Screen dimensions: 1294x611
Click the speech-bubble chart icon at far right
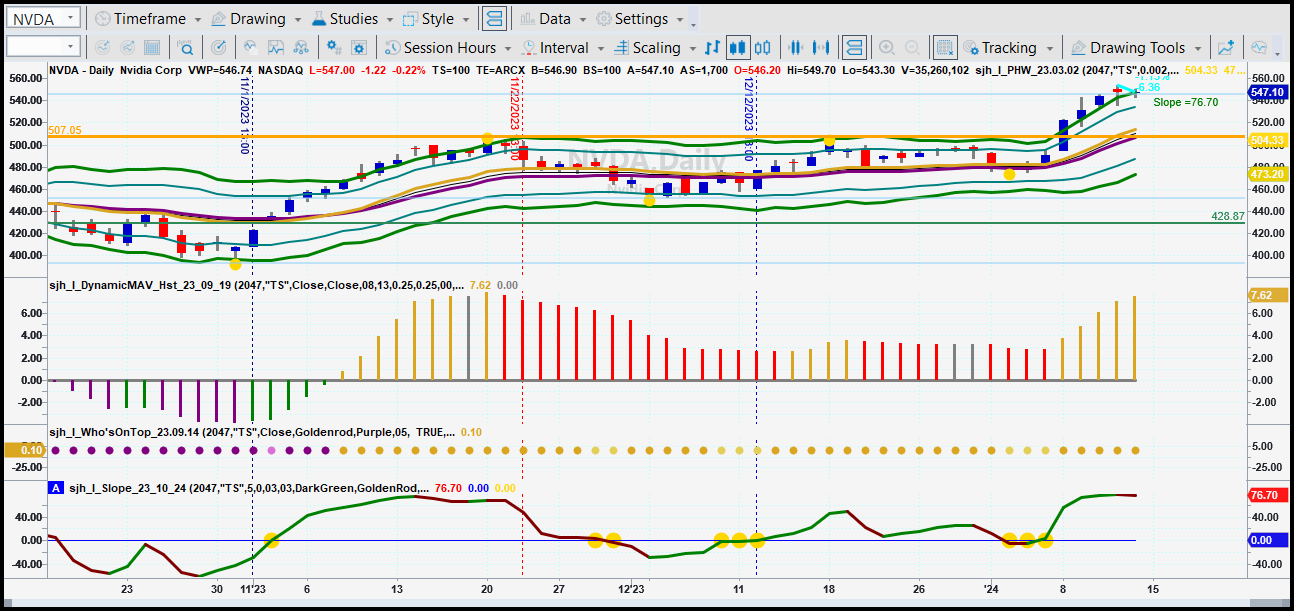pos(1259,48)
